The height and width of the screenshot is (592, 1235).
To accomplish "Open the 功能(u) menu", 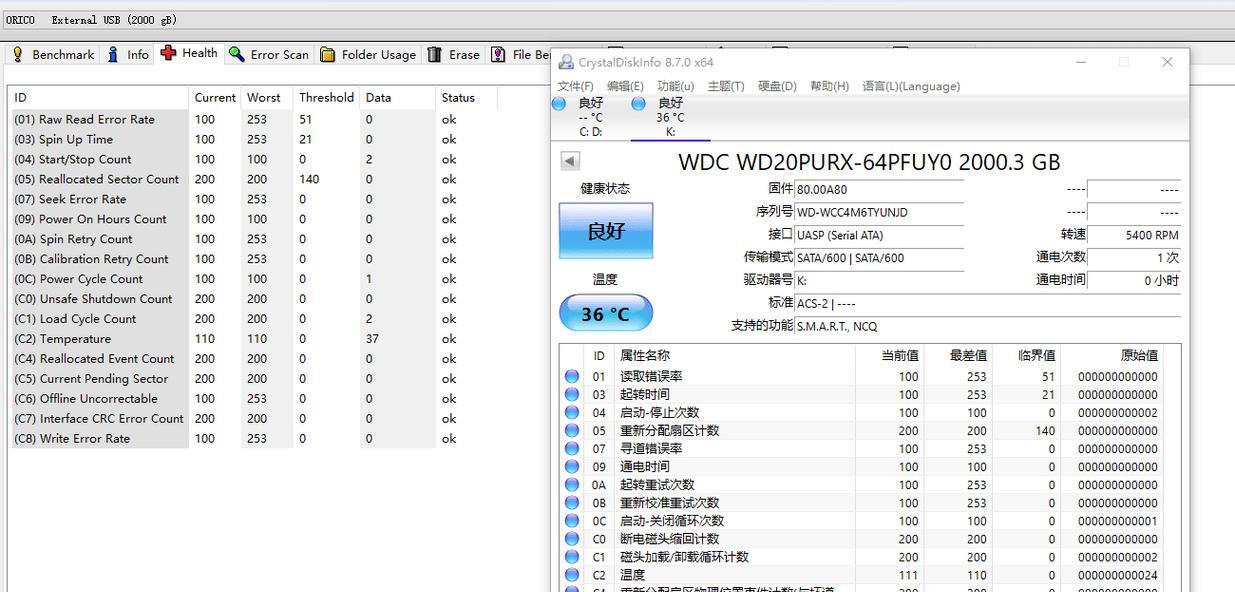I will click(x=676, y=86).
